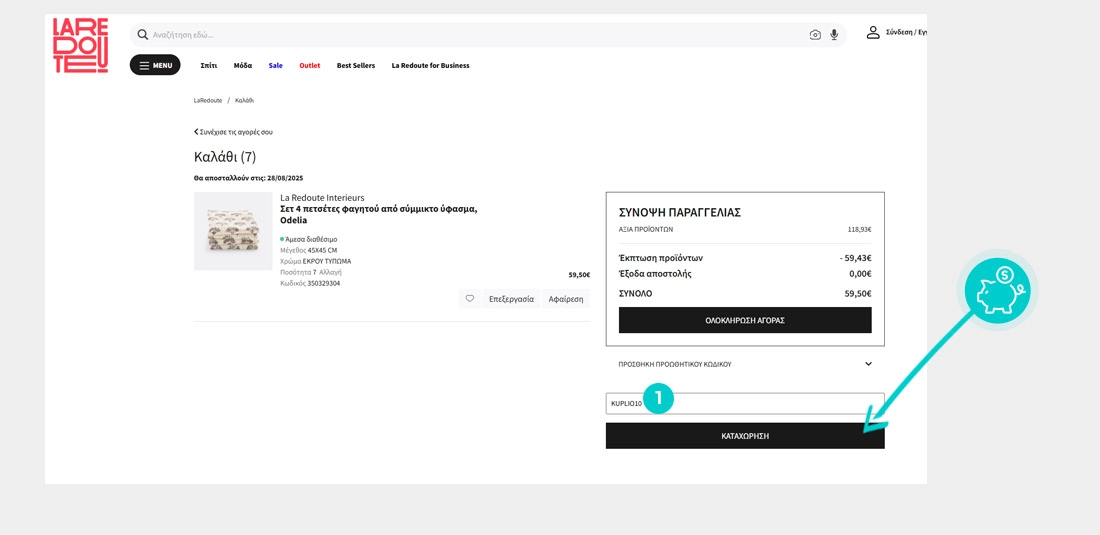Open the Outlet section

[x=310, y=66]
